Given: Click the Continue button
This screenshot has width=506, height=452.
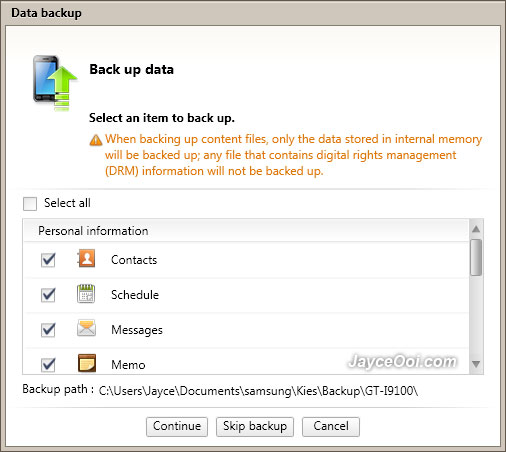Looking at the screenshot, I should coord(177,426).
